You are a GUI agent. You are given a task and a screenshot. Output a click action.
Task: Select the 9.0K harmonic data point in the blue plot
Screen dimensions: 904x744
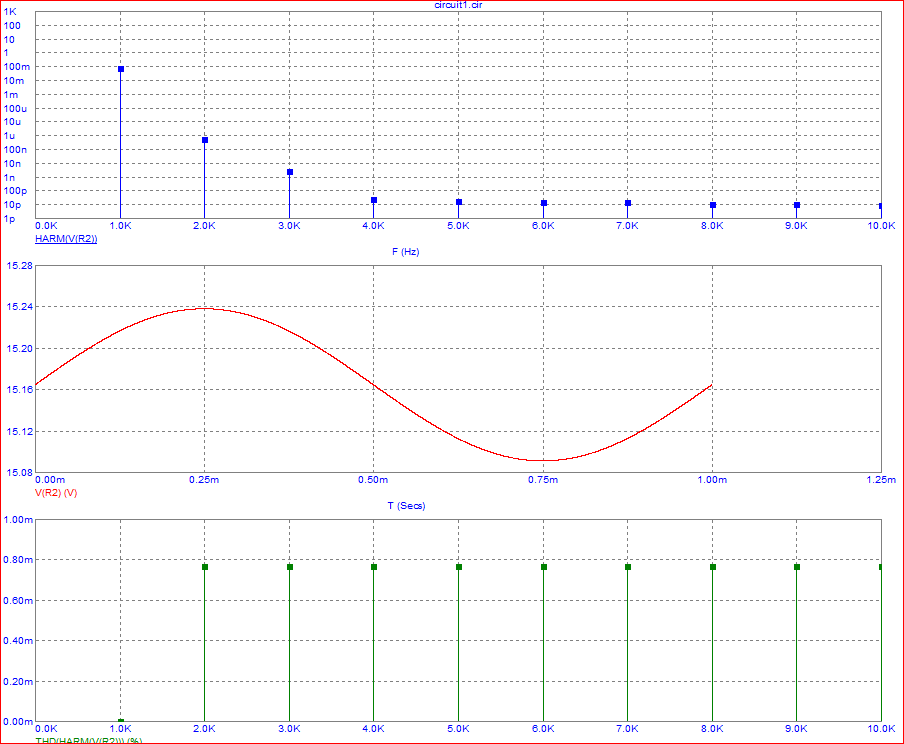click(797, 205)
